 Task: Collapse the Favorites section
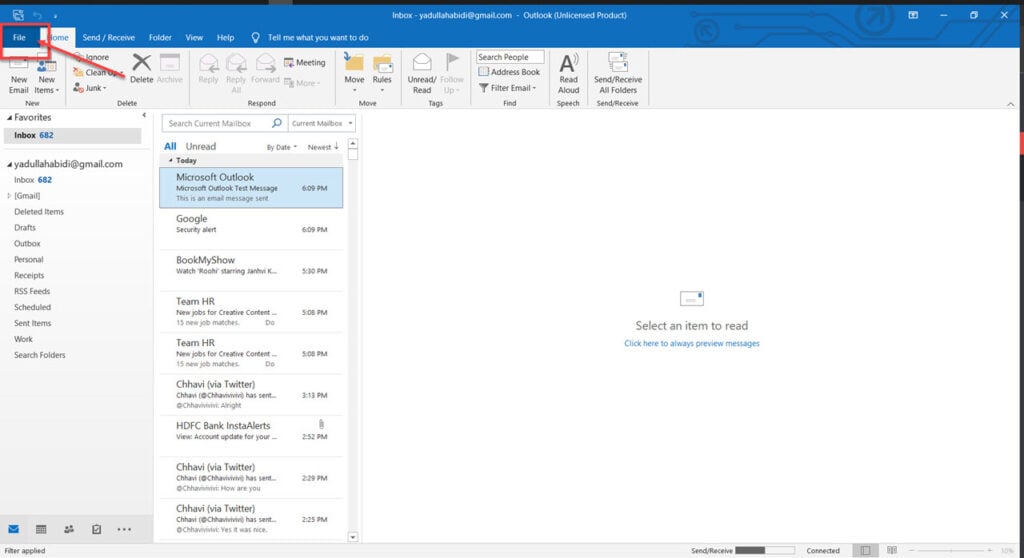click(x=9, y=118)
